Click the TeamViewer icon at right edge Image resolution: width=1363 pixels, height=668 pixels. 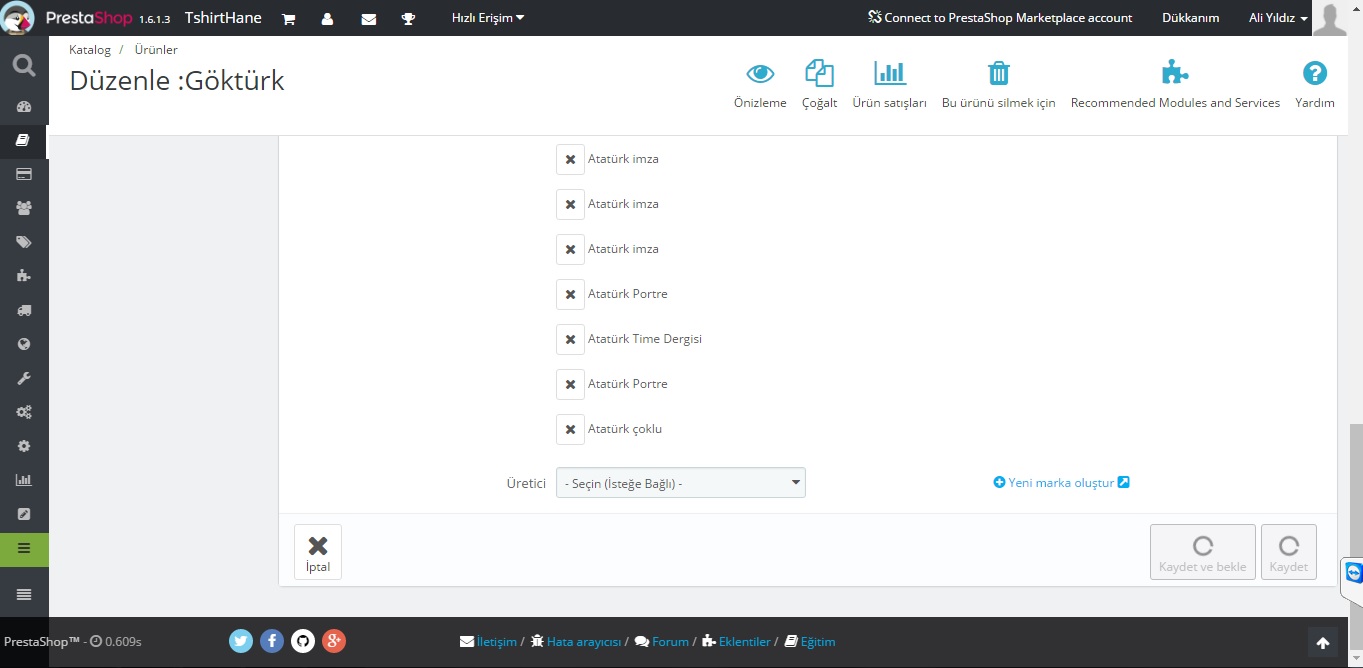click(1354, 573)
